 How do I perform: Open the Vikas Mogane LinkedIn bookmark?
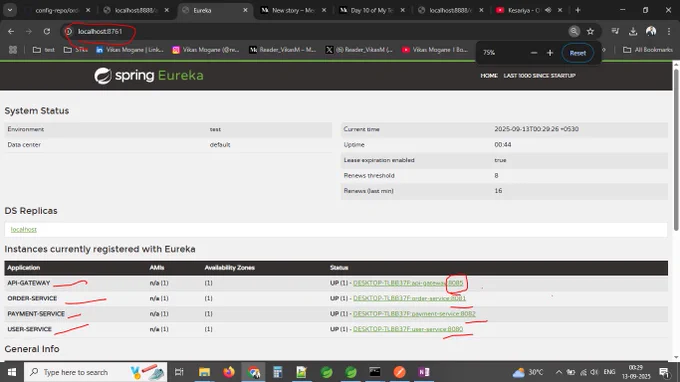coord(130,50)
